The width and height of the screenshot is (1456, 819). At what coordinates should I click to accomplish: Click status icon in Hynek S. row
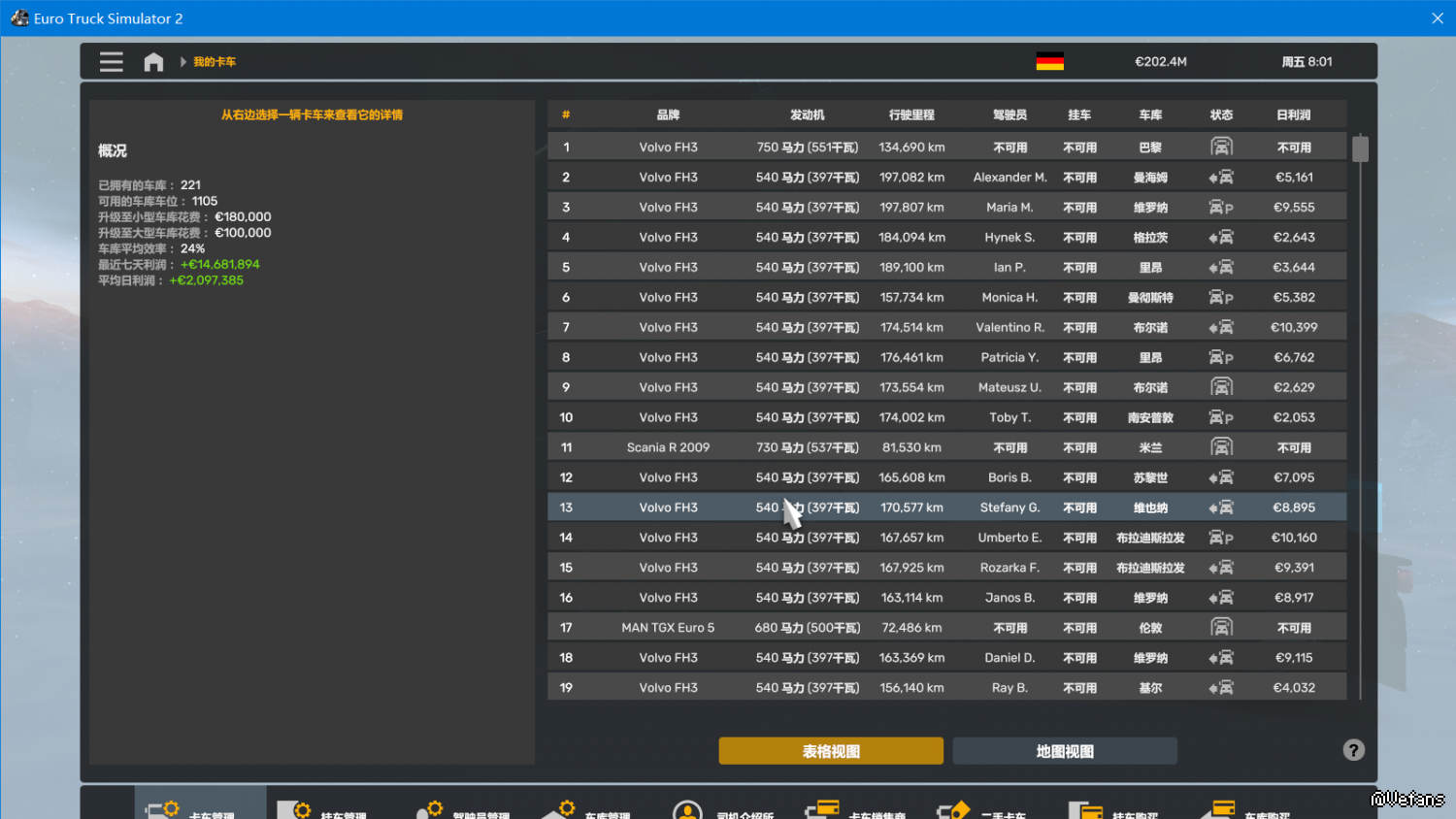pos(1221,238)
